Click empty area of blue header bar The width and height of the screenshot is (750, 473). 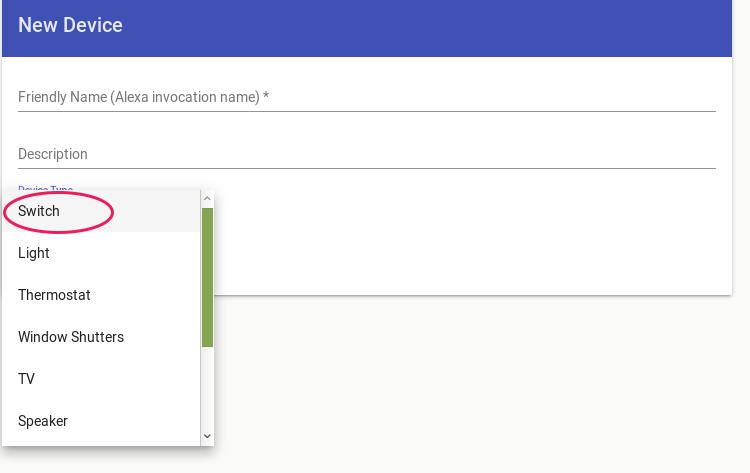click(450, 28)
